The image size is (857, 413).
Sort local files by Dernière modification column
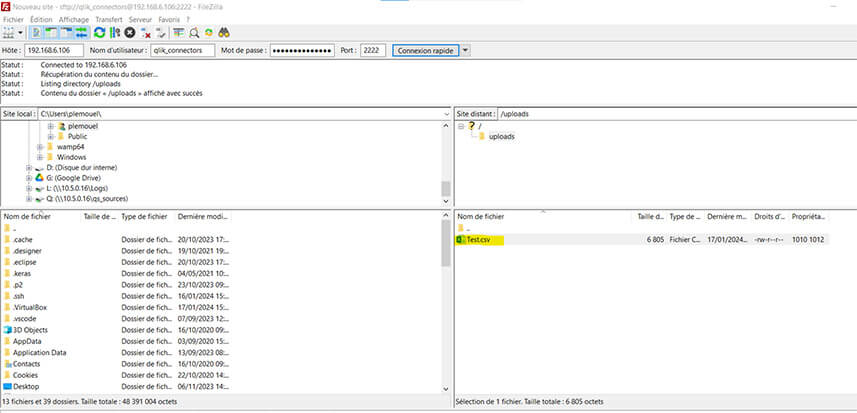pyautogui.click(x=202, y=216)
